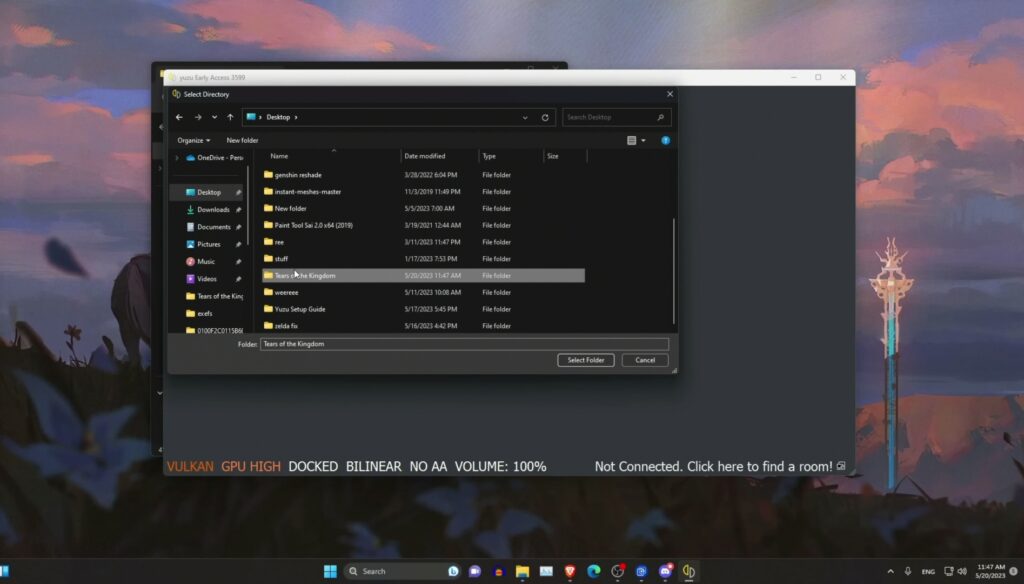Open Music in navigation pane

[206, 261]
